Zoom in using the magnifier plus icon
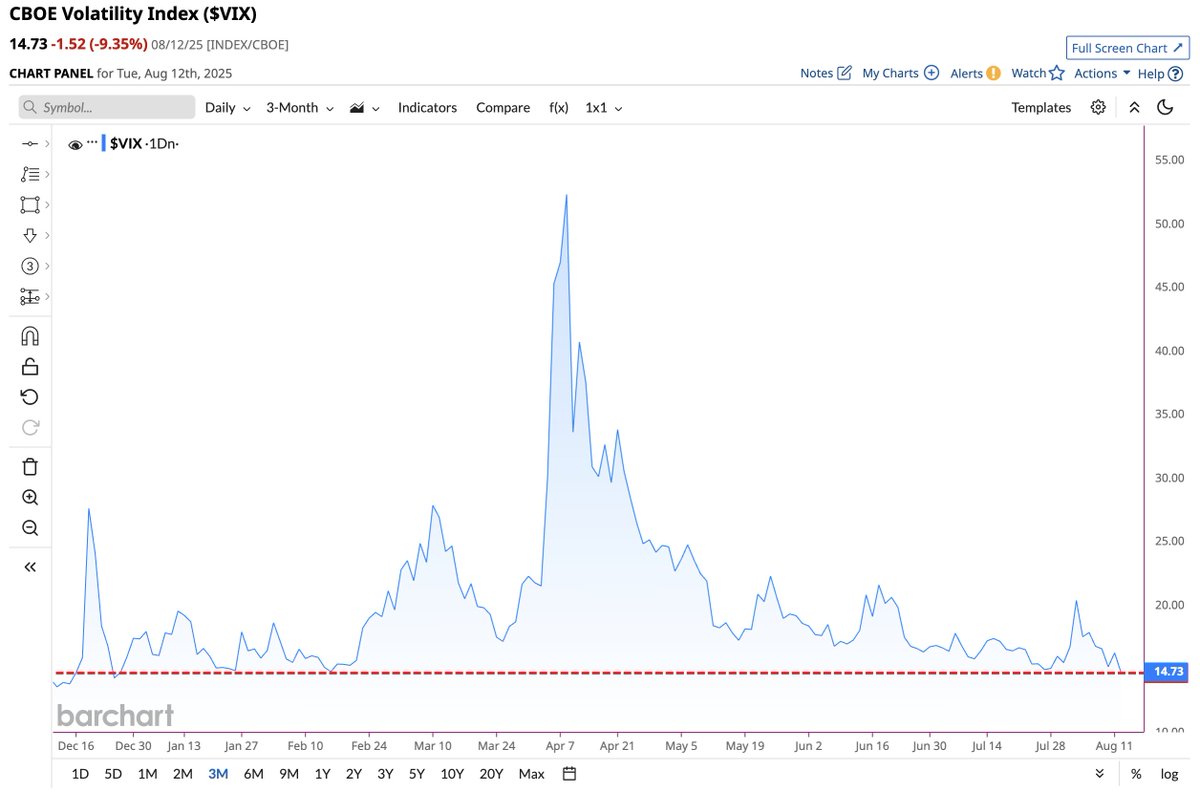The height and width of the screenshot is (792, 1200). click(x=30, y=497)
